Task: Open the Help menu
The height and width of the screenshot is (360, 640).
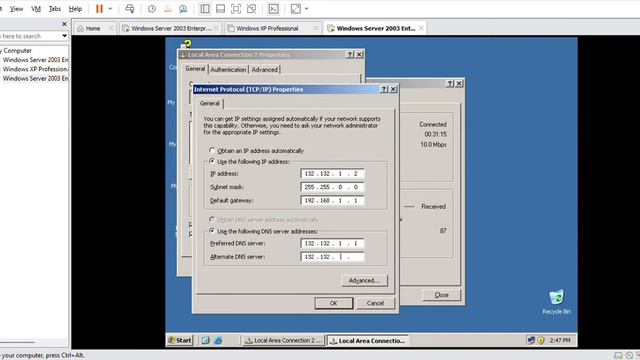Action: point(75,9)
